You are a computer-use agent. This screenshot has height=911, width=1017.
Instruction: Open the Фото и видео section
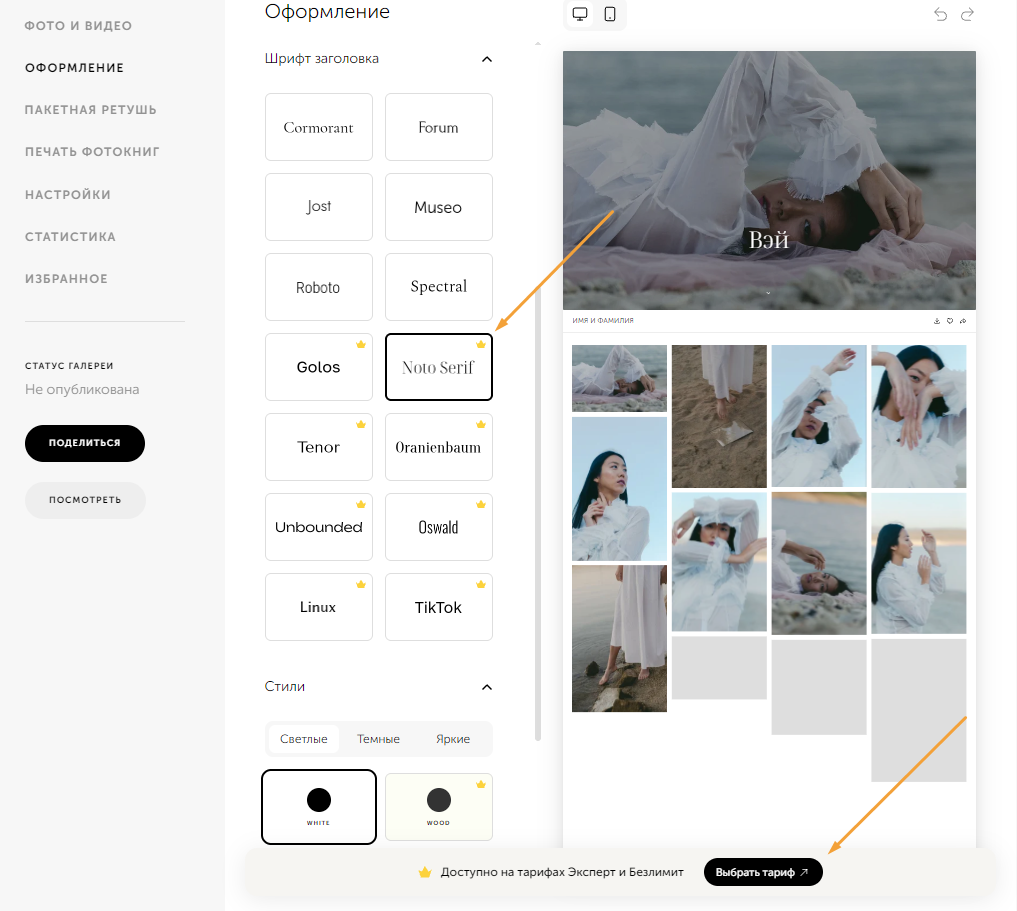[x=78, y=26]
